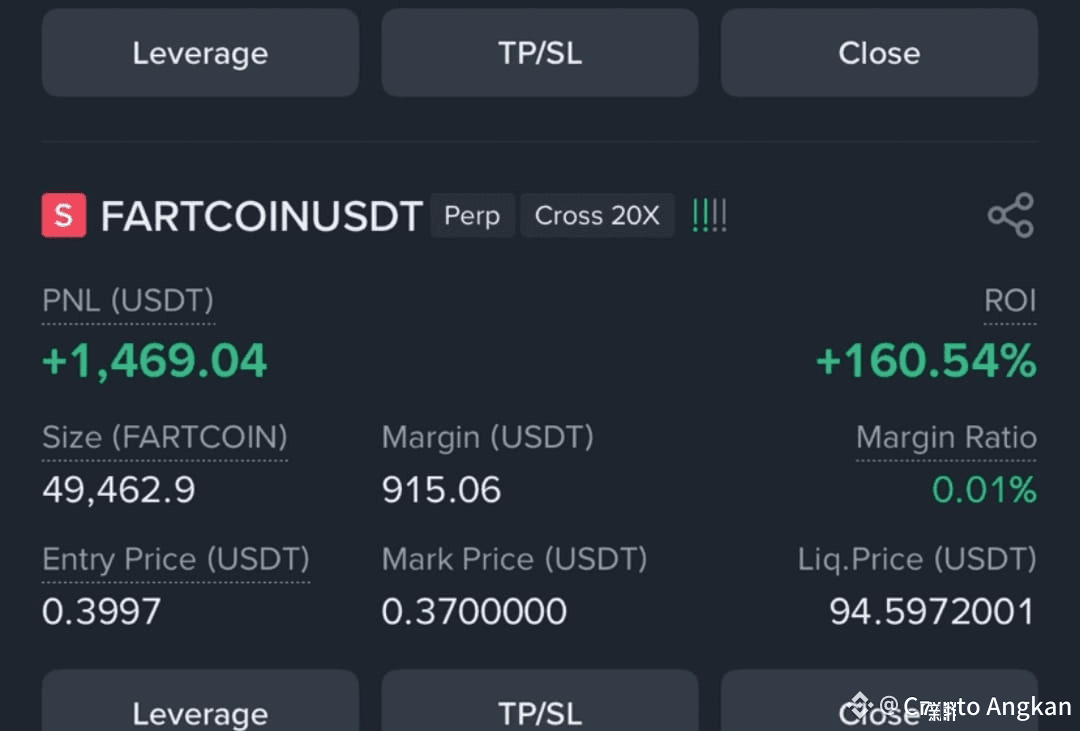This screenshot has width=1080, height=731.
Task: Click the Entry Price (USDT) label
Action: [176, 560]
